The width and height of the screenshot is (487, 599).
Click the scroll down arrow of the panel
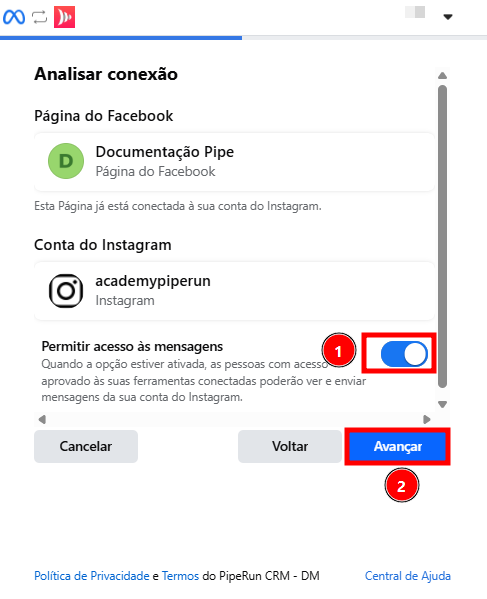(x=442, y=404)
